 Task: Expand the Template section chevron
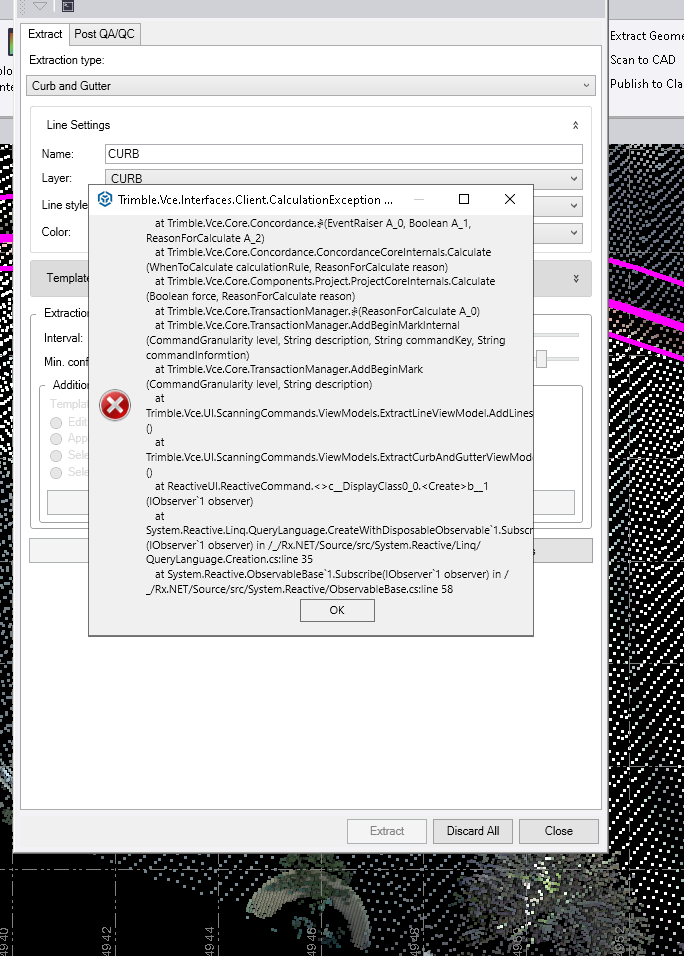coord(576,279)
